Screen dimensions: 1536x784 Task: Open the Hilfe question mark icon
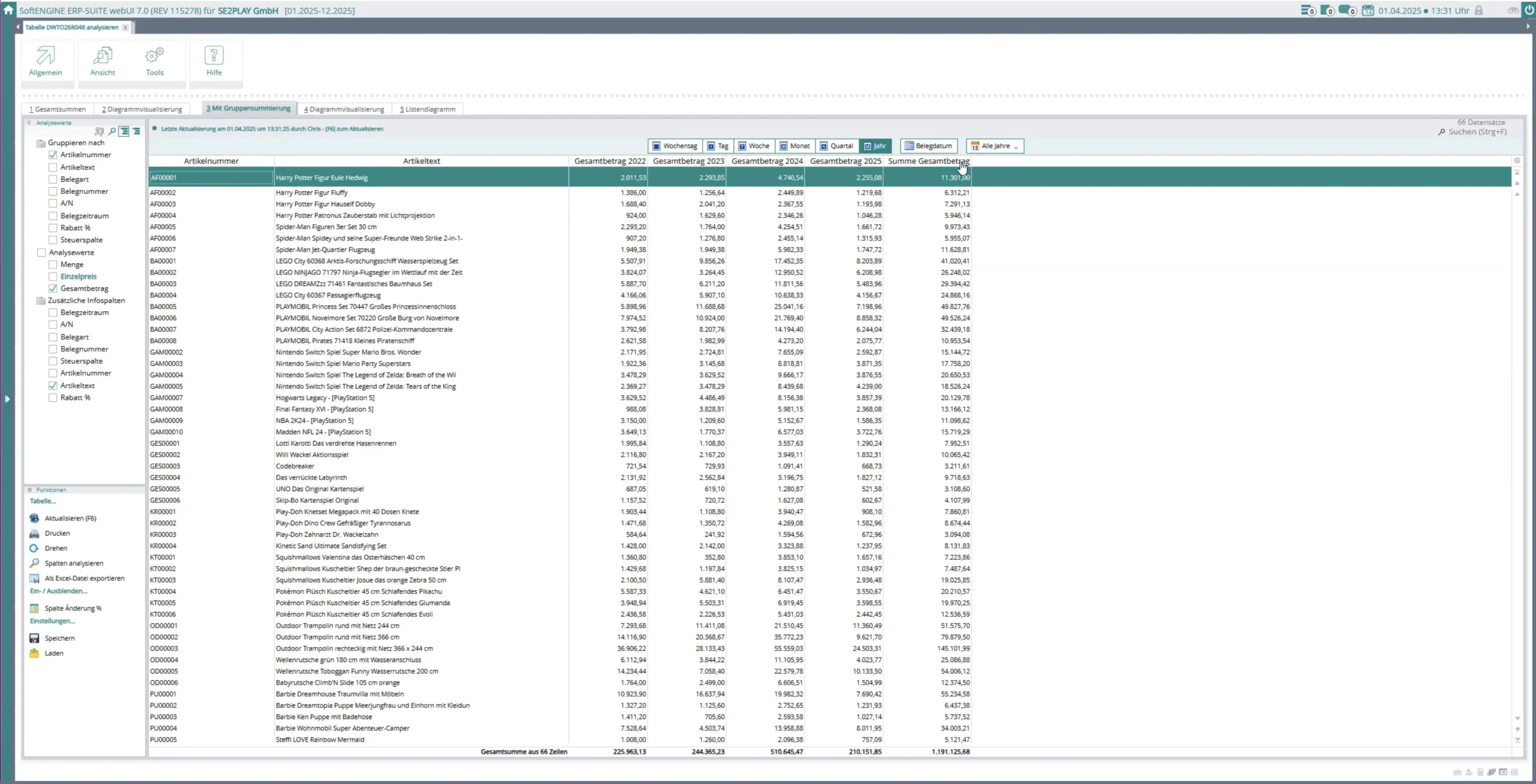coord(214,56)
